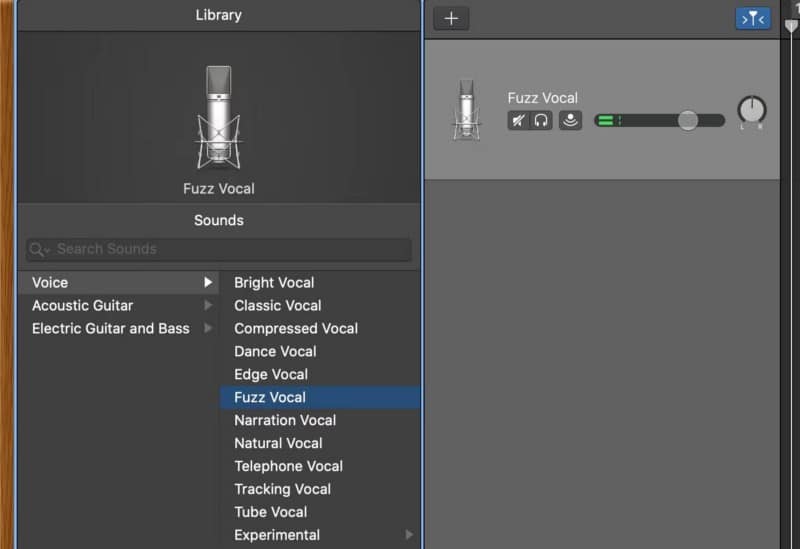
Task: Expand Electric Guitar and Bass category arrow
Action: [208, 328]
